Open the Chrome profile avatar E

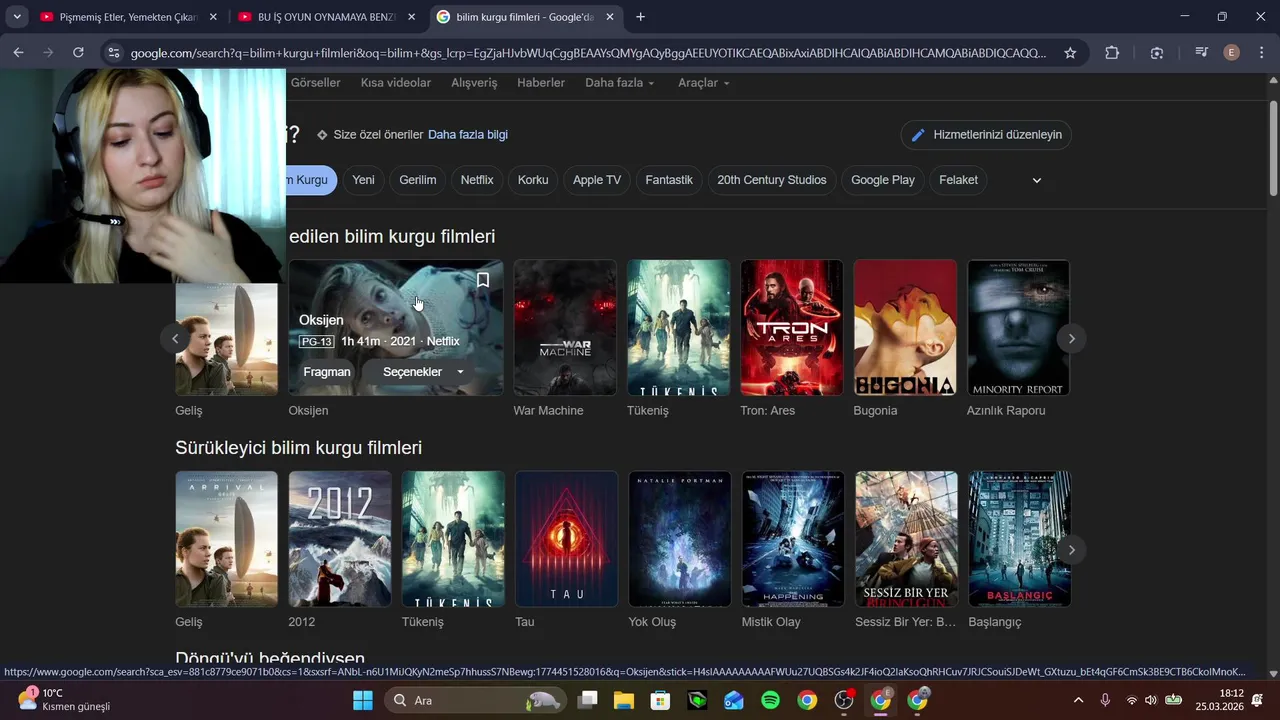pos(1232,53)
